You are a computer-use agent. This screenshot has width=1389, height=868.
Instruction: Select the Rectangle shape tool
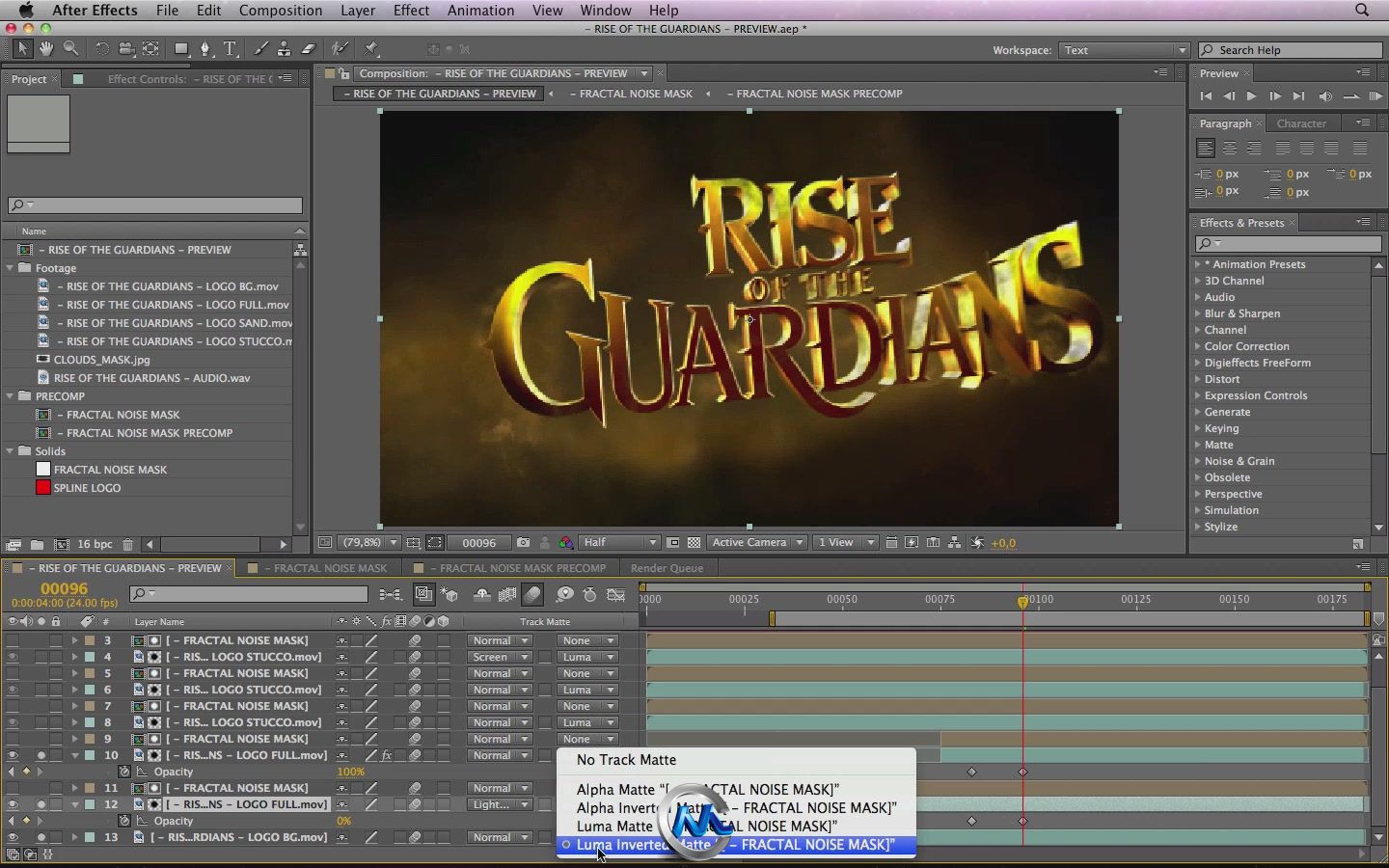coord(181,48)
